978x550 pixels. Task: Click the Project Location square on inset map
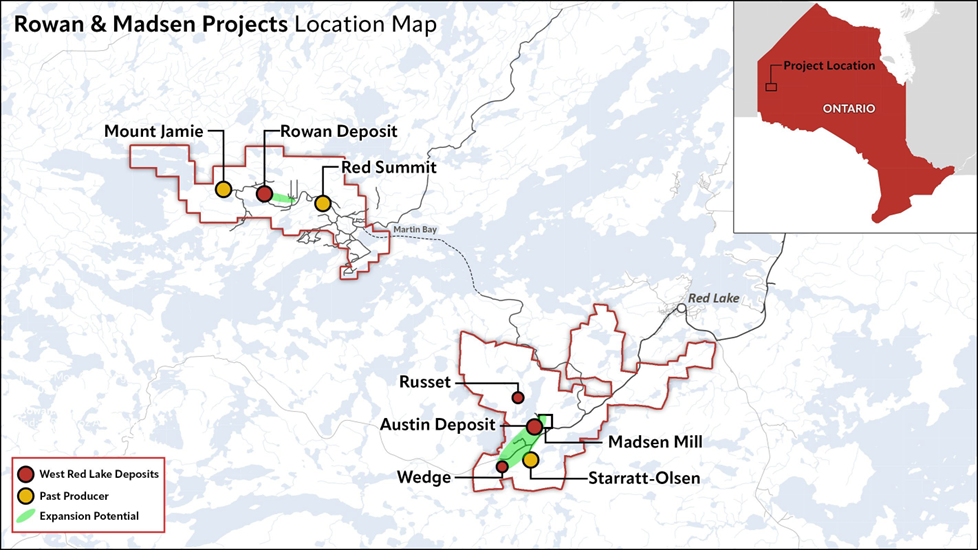coord(771,87)
